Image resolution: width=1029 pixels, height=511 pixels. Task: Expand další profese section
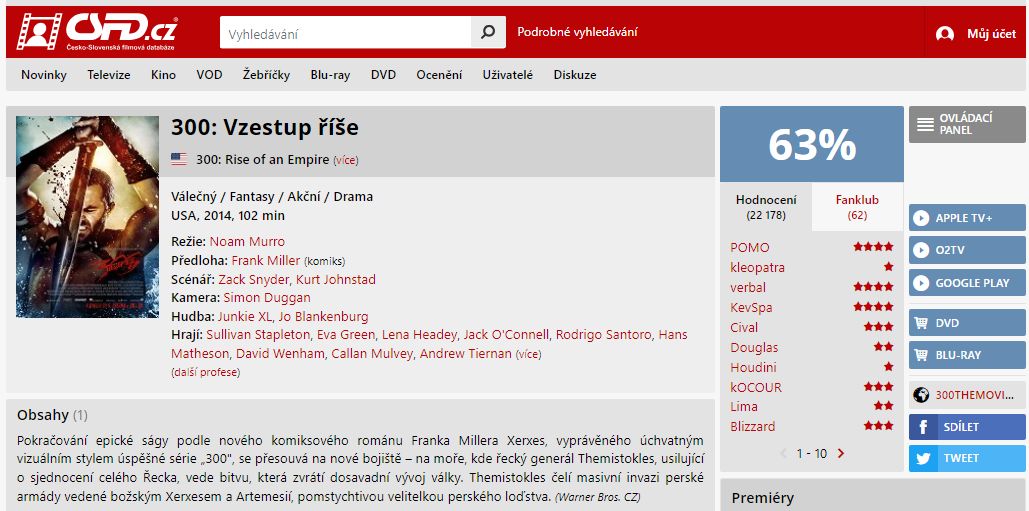[x=205, y=373]
